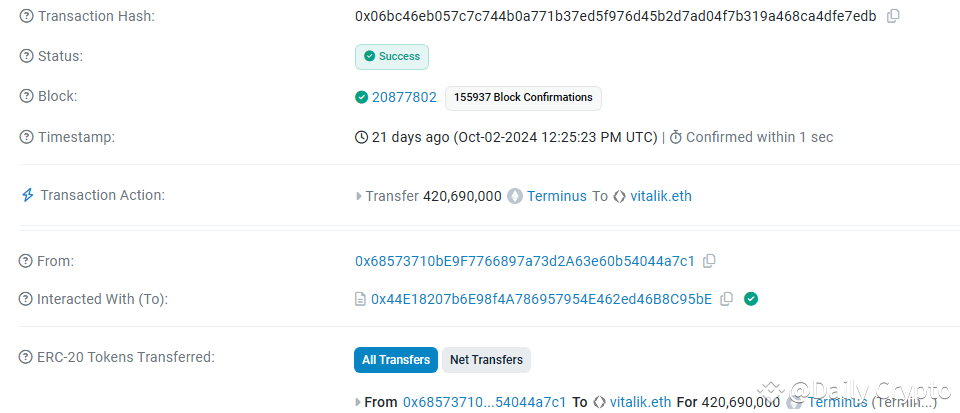
Task: Click the Transaction Hash help question icon
Action: point(28,16)
